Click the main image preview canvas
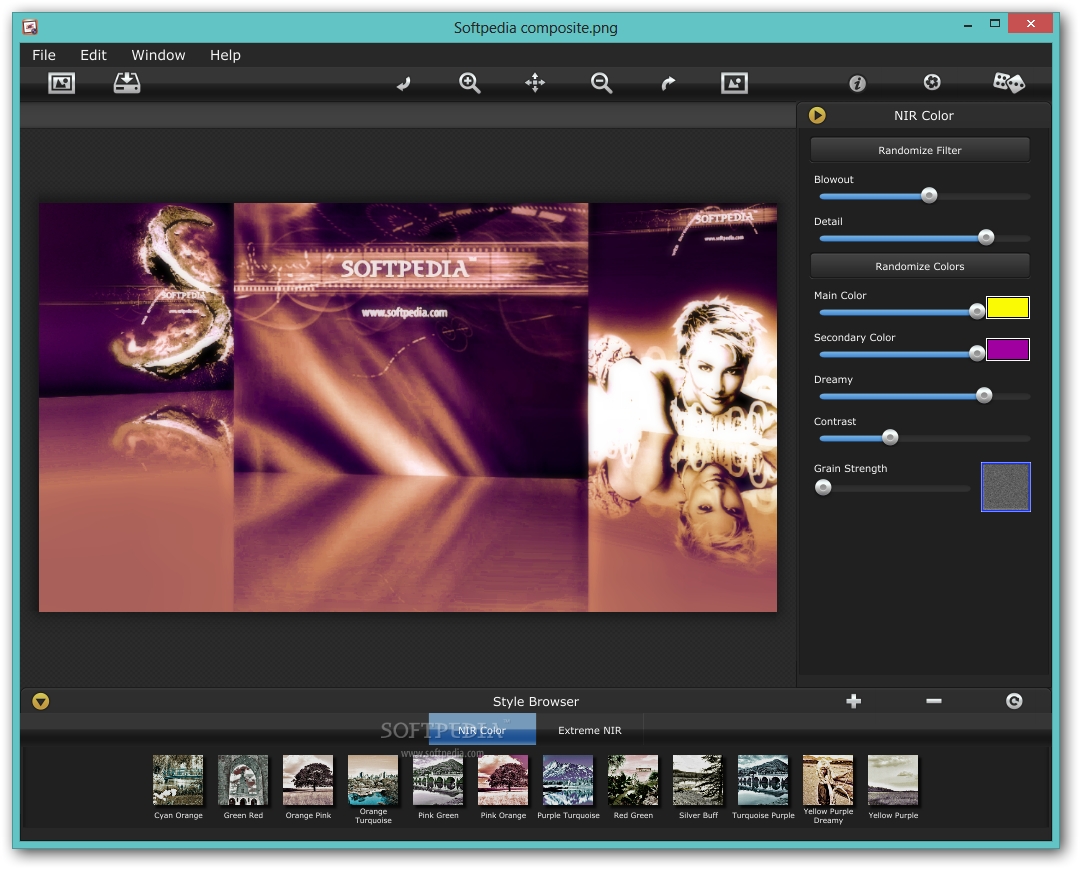The width and height of the screenshot is (1080, 869). point(408,407)
